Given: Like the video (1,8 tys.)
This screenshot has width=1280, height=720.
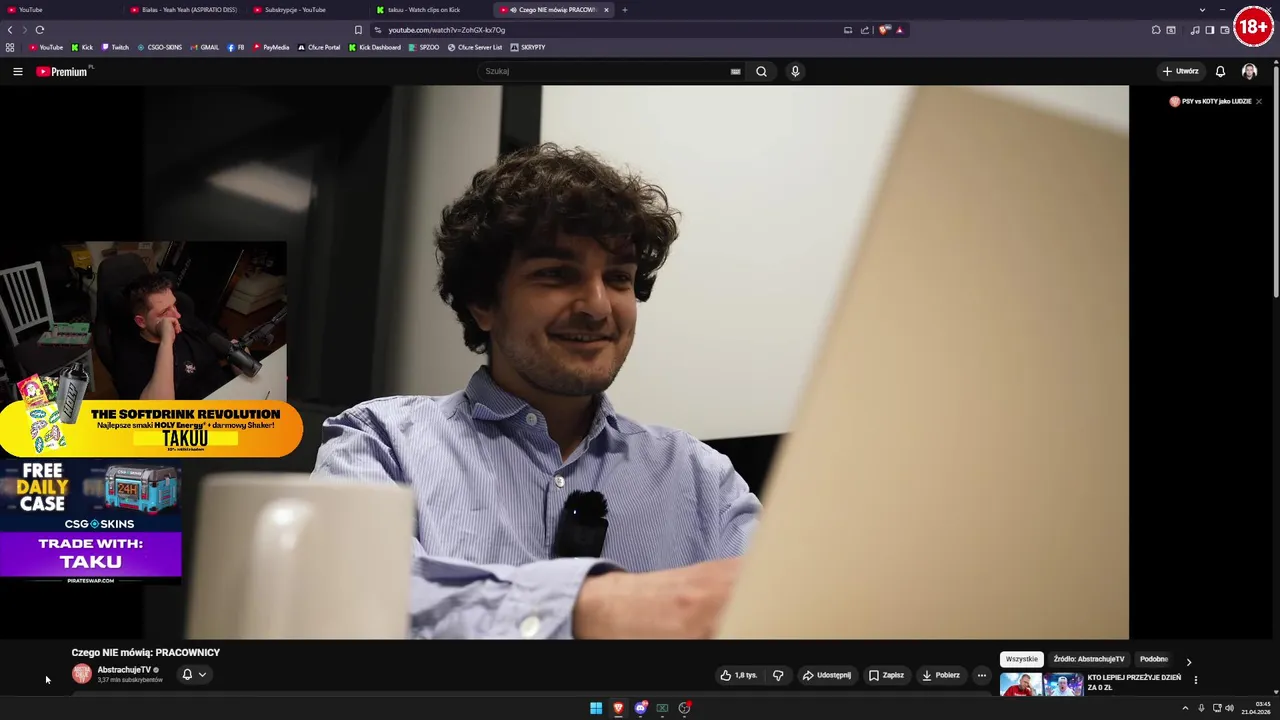Looking at the screenshot, I should click(739, 675).
